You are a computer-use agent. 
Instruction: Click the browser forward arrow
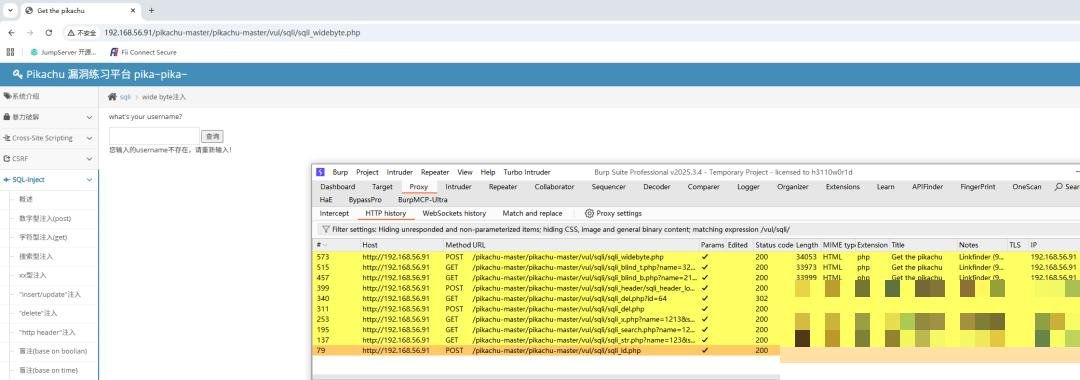[x=30, y=32]
